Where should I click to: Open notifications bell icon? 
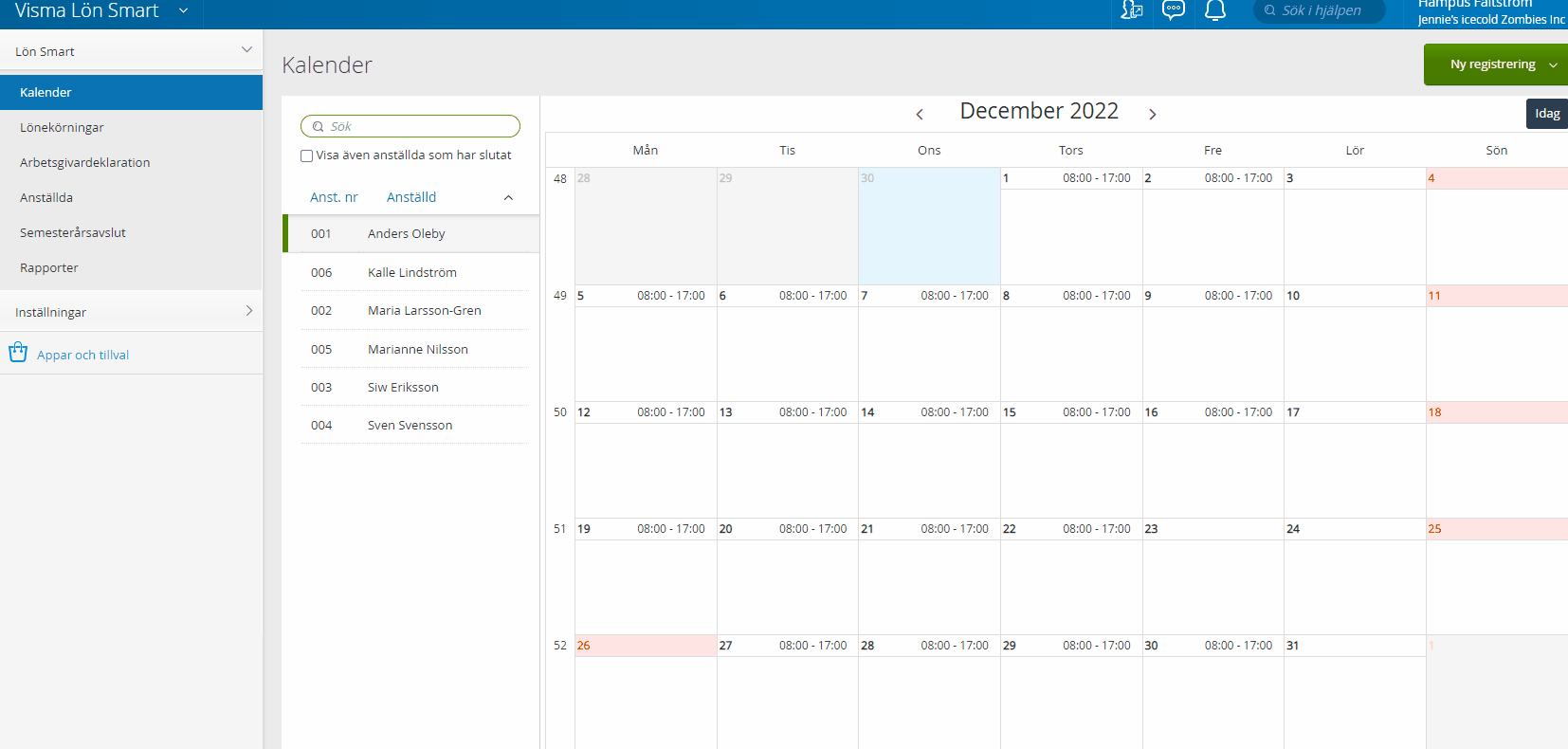[x=1214, y=10]
